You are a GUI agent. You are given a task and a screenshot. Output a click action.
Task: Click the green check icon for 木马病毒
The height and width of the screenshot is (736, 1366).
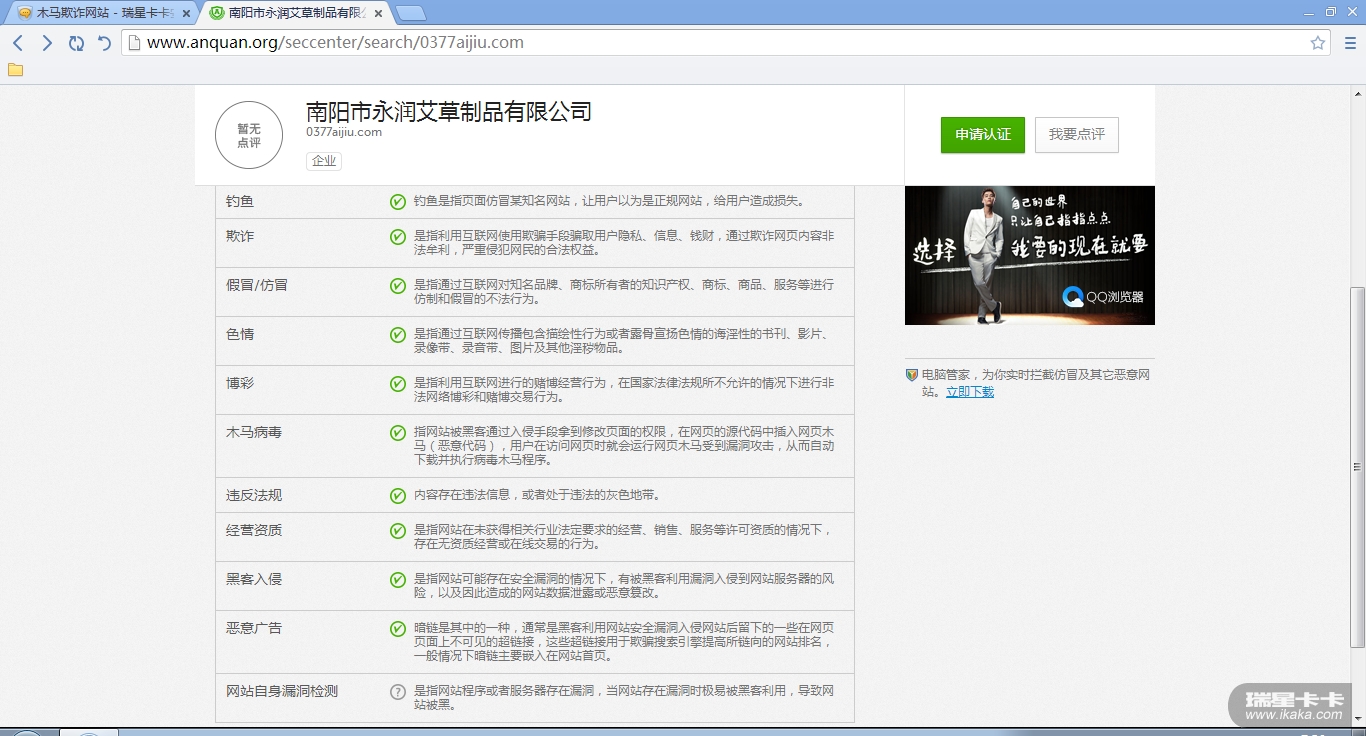[398, 433]
